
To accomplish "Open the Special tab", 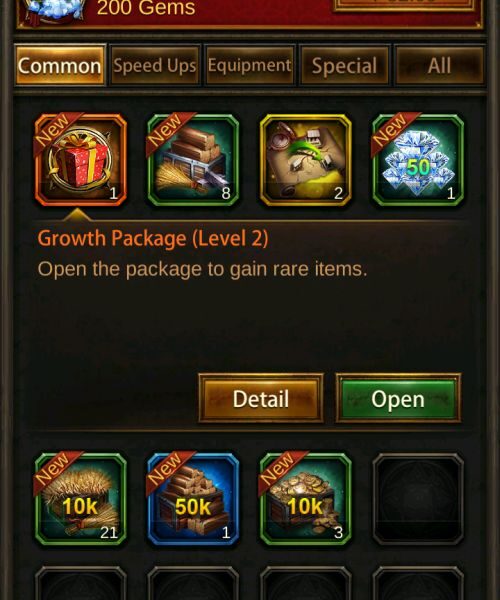I will pyautogui.click(x=345, y=65).
